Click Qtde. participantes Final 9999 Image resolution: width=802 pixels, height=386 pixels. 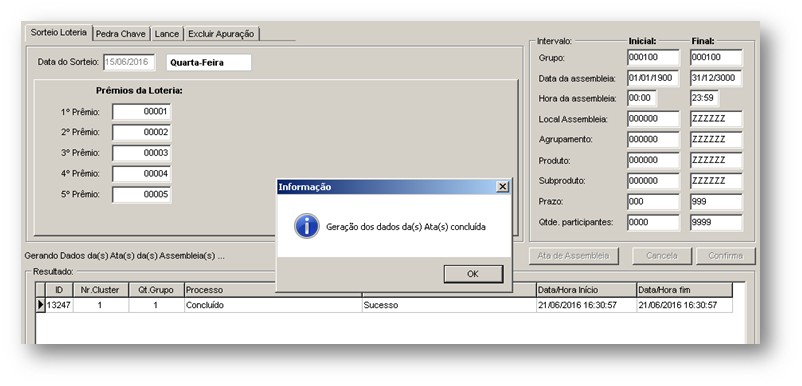tap(716, 222)
